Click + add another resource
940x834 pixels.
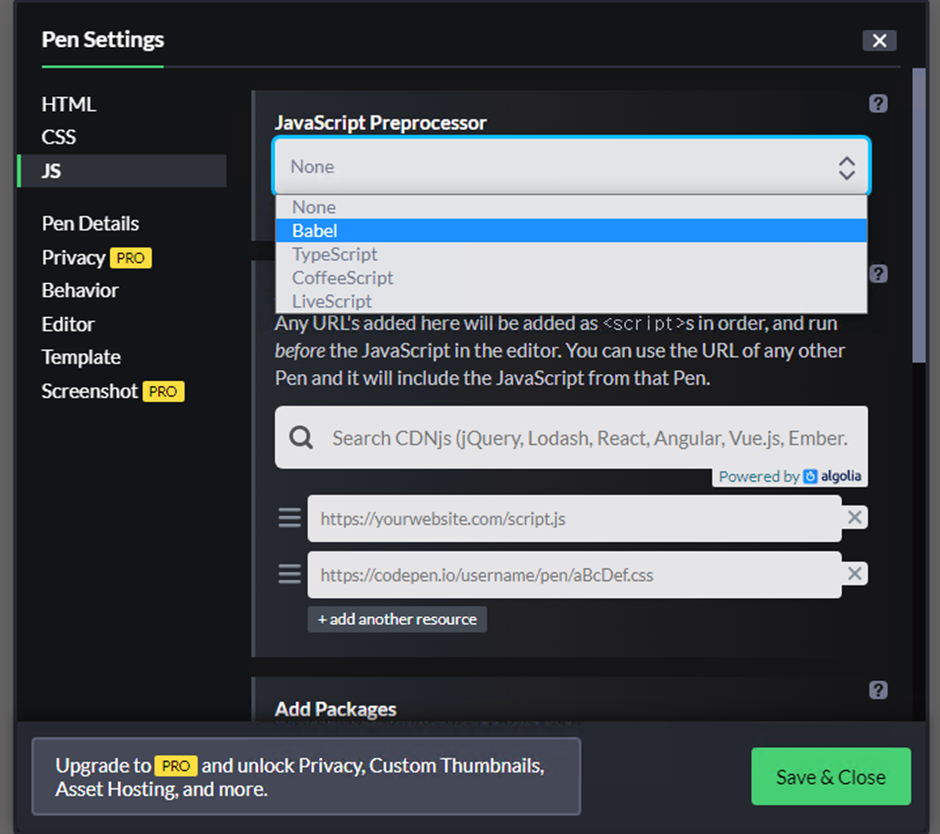pyautogui.click(x=397, y=619)
